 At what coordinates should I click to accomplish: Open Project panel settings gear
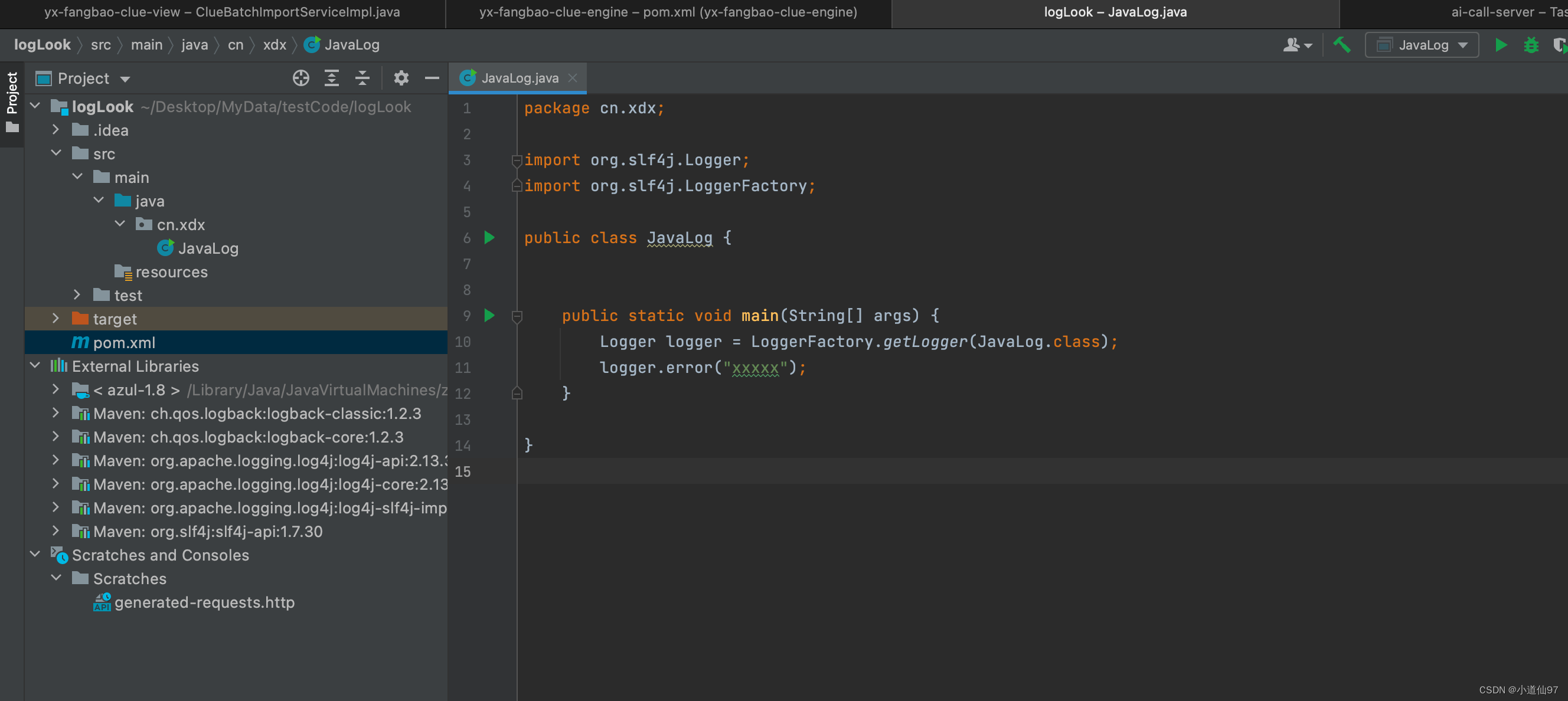401,78
